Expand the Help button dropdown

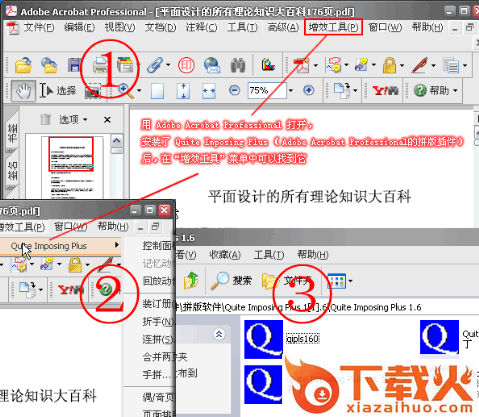click(455, 90)
